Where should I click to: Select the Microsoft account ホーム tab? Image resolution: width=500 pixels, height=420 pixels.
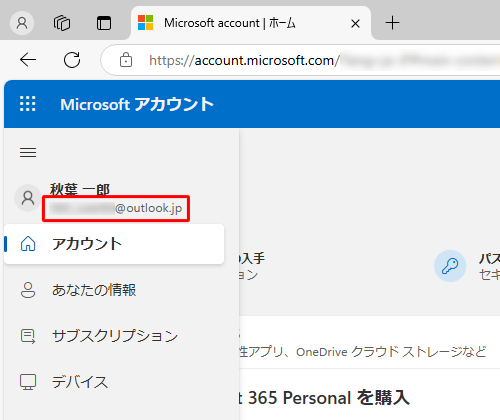[x=251, y=23]
